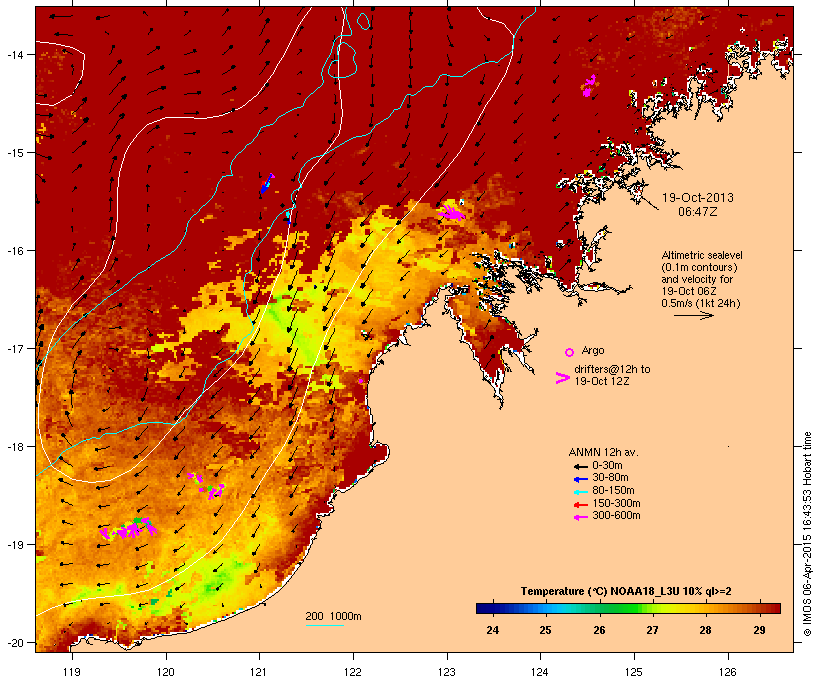Click the '0.5m/s (1kt 24h)' scale text
The width and height of the screenshot is (820, 680).
[x=701, y=303]
